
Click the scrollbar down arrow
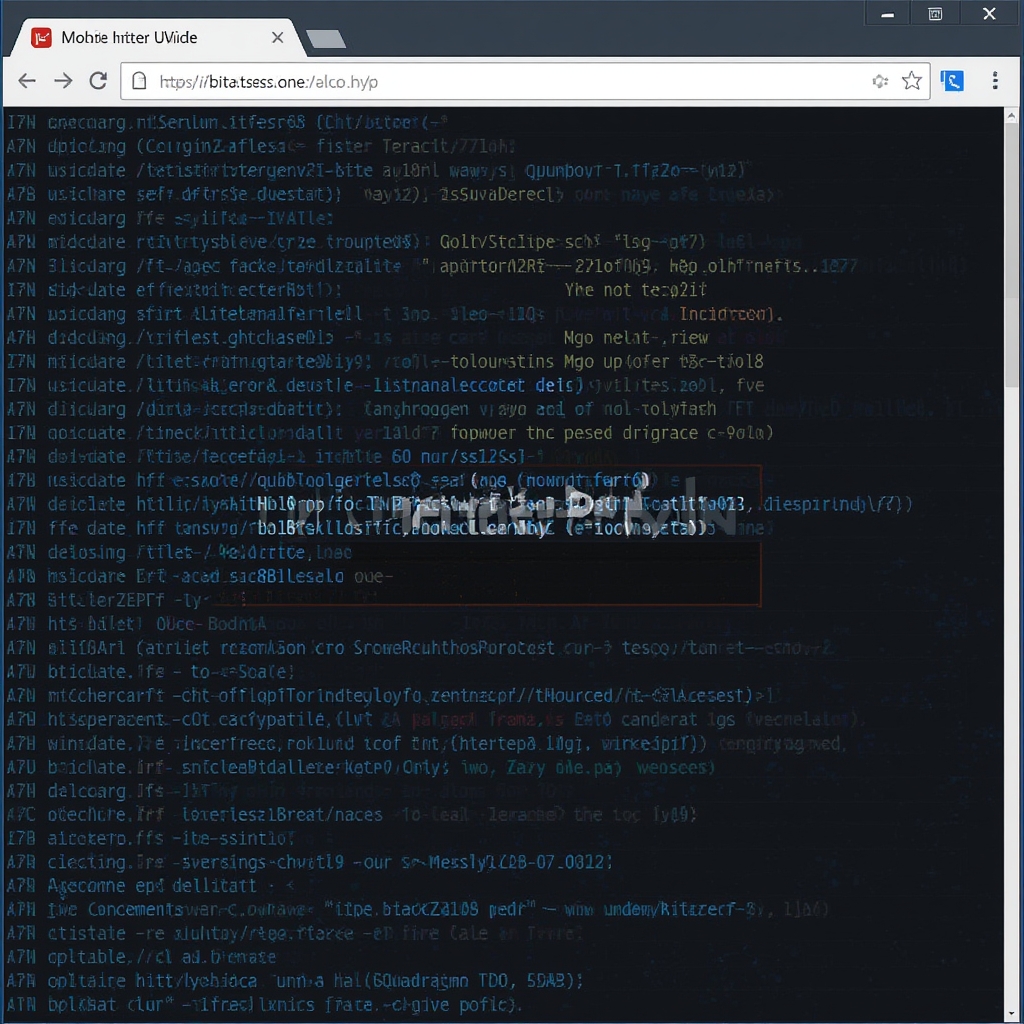coord(1012,1014)
